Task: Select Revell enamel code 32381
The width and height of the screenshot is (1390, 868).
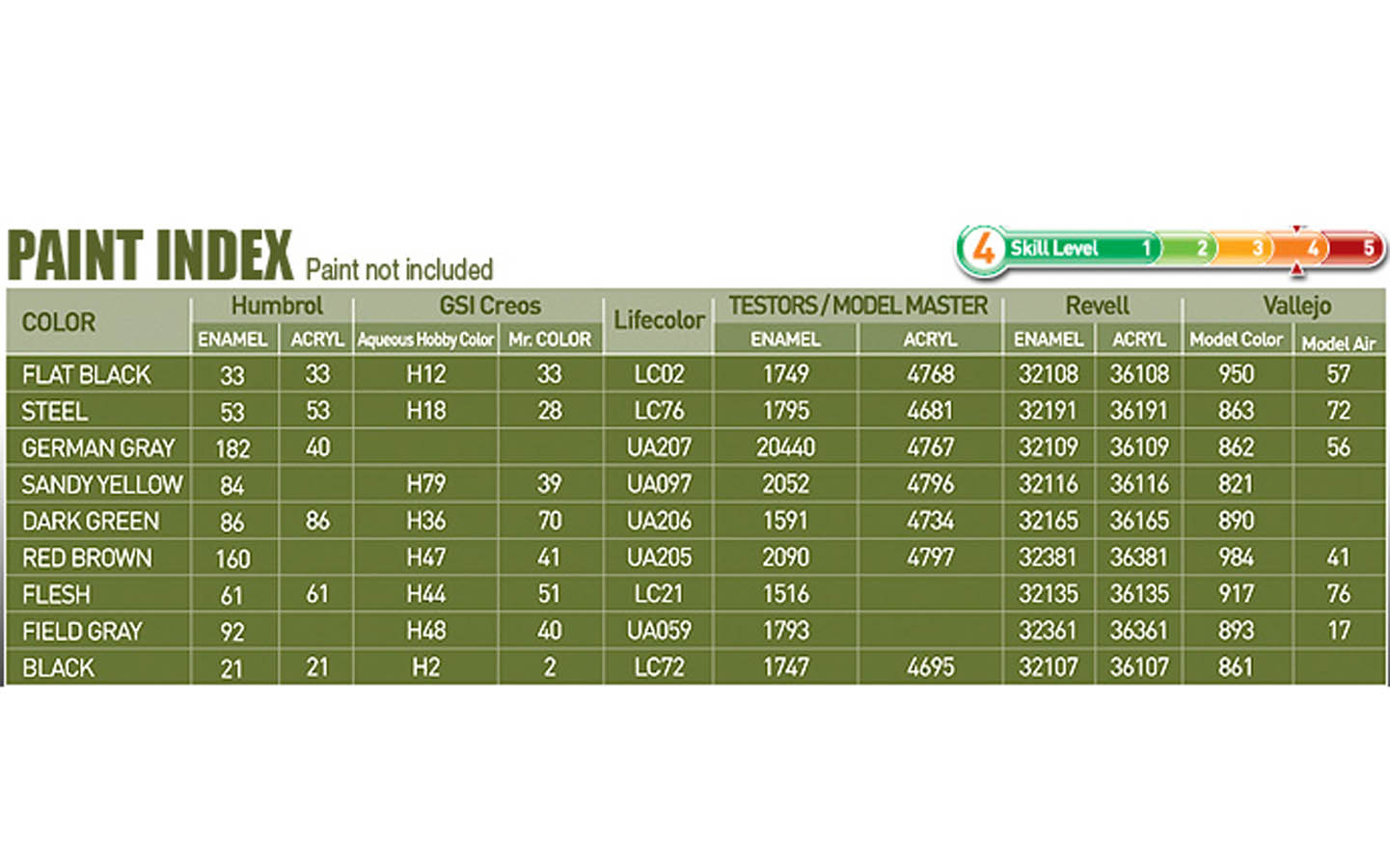Action: point(1048,557)
